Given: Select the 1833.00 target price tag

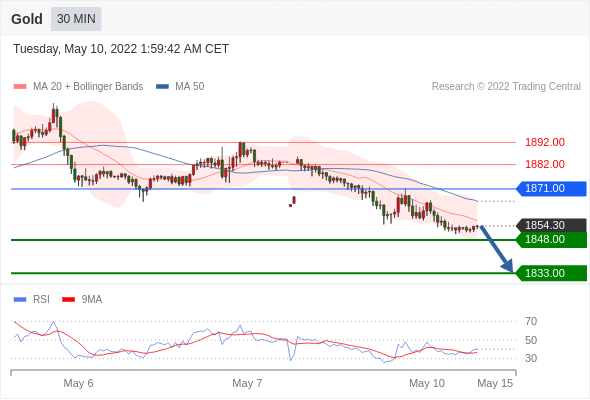Looking at the screenshot, I should (551, 273).
